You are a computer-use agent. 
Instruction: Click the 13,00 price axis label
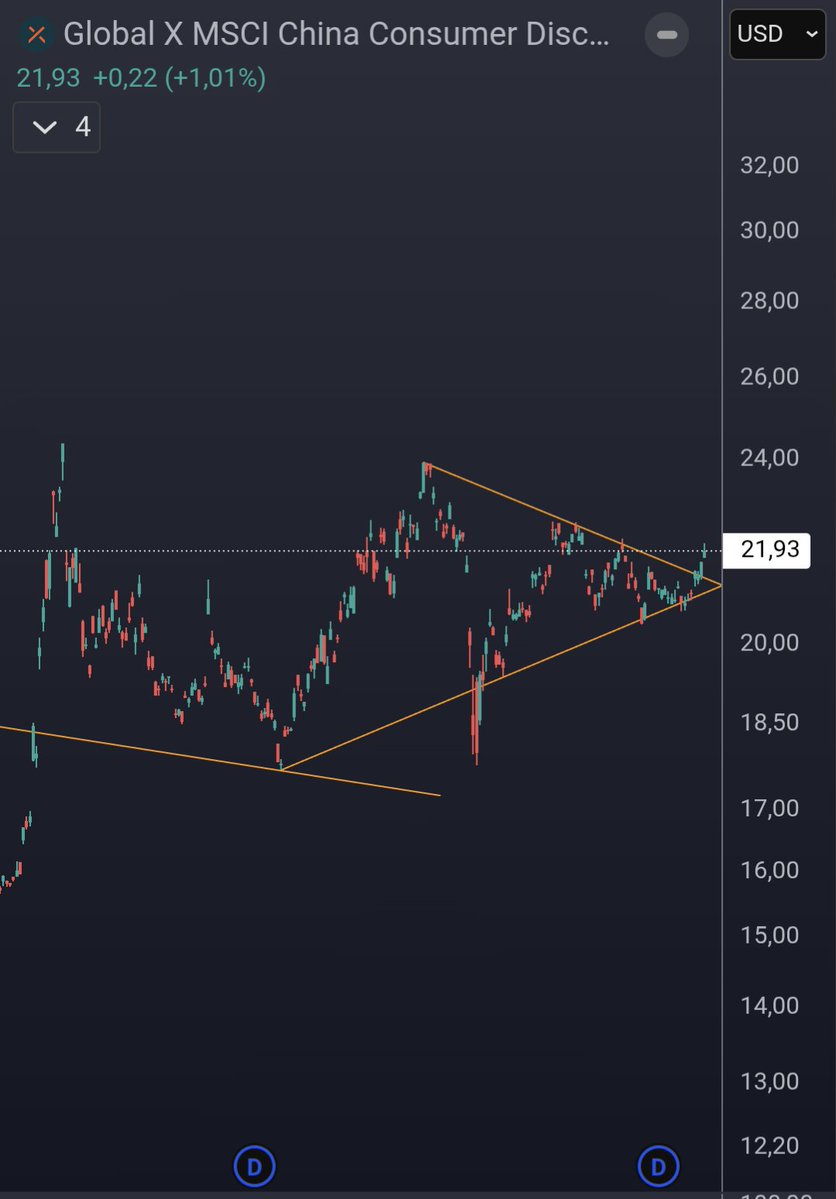point(769,1081)
